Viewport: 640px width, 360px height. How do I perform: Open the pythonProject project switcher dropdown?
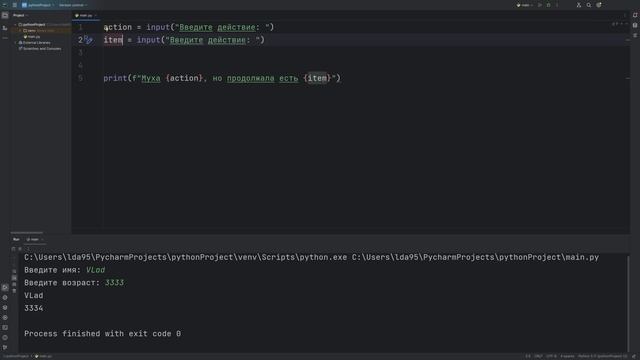click(38, 5)
